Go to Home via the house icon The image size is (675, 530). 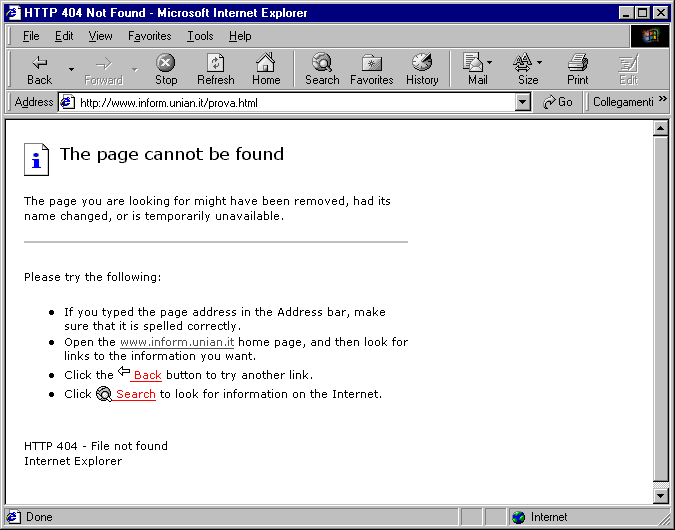[x=266, y=62]
